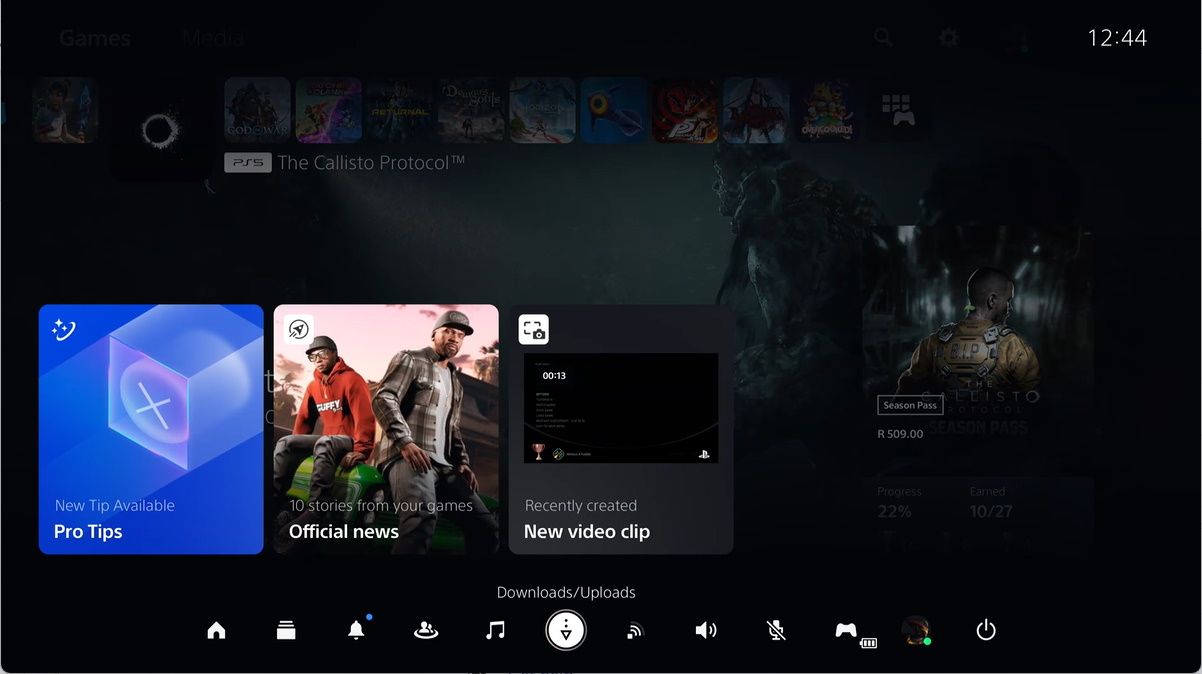Image resolution: width=1202 pixels, height=674 pixels.
Task: Click the Season Pass label
Action: pyautogui.click(x=910, y=405)
